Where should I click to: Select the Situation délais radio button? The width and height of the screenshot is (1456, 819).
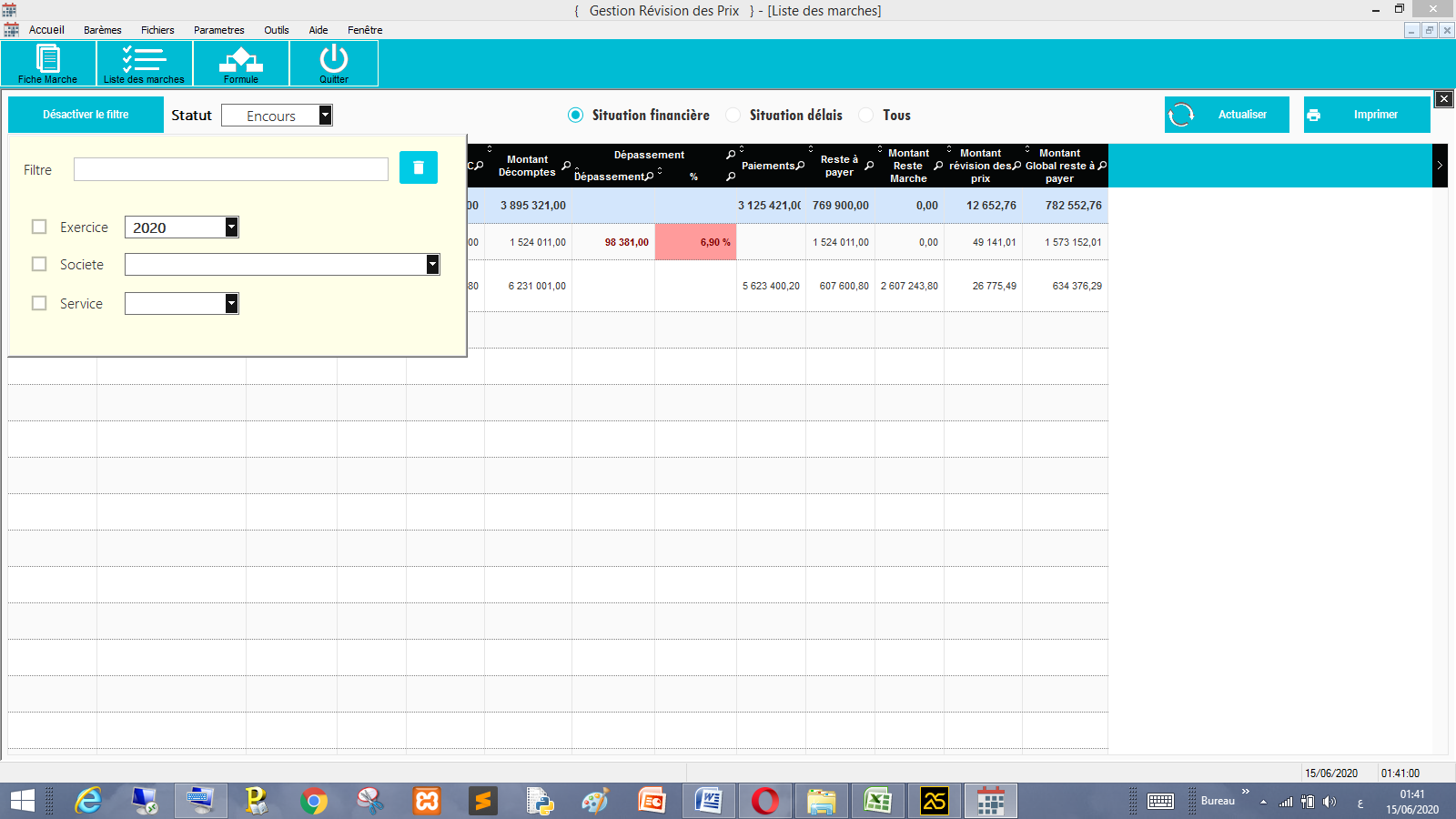coord(733,115)
